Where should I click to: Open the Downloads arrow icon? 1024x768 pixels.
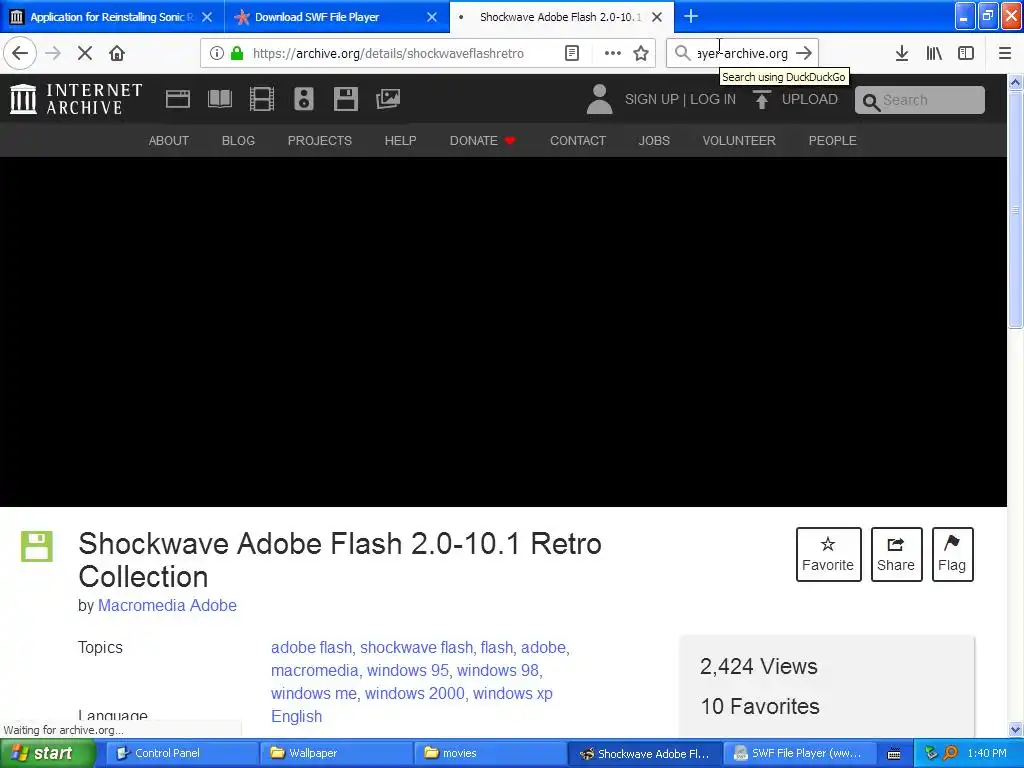pos(902,53)
